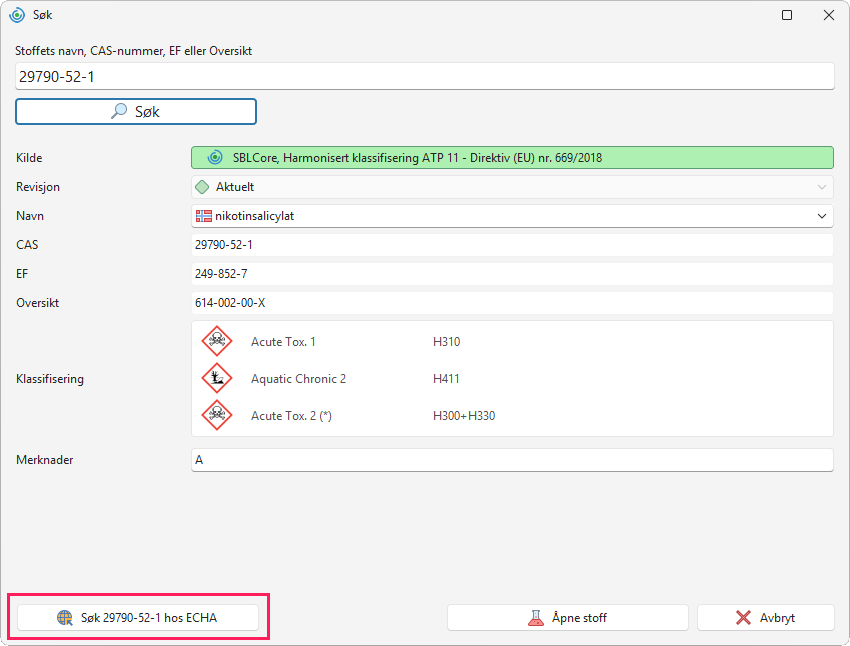Click the skull pictogram for Acute Tox. 2
This screenshot has width=850, height=646.
217,415
